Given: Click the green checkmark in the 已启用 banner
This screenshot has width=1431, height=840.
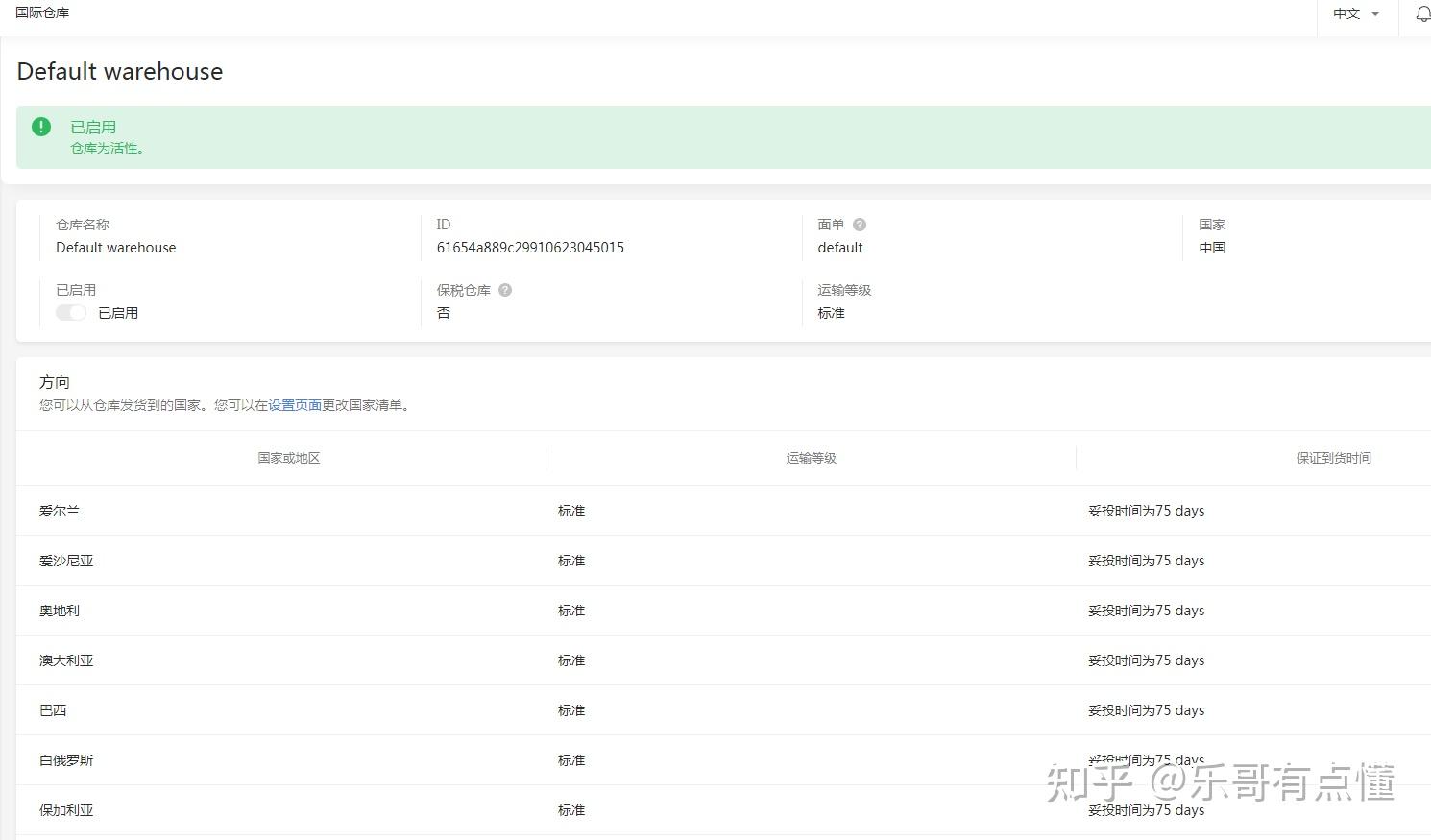Looking at the screenshot, I should (x=40, y=126).
